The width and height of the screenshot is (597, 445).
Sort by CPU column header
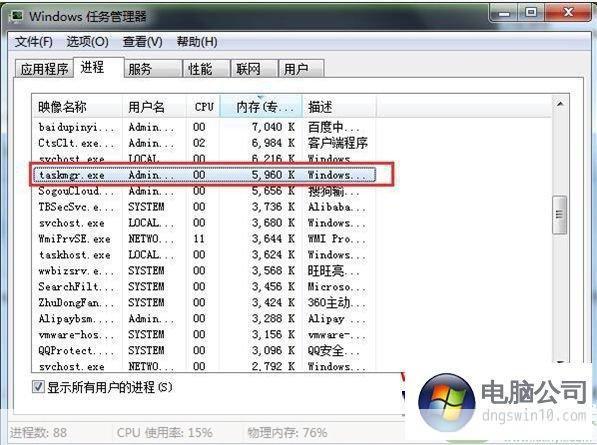203,107
